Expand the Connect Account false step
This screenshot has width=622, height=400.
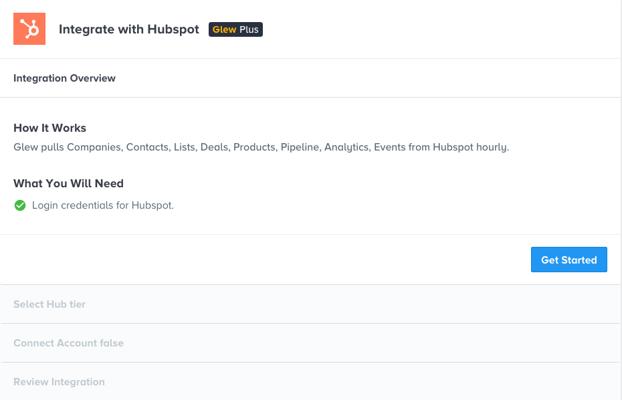[x=310, y=343]
